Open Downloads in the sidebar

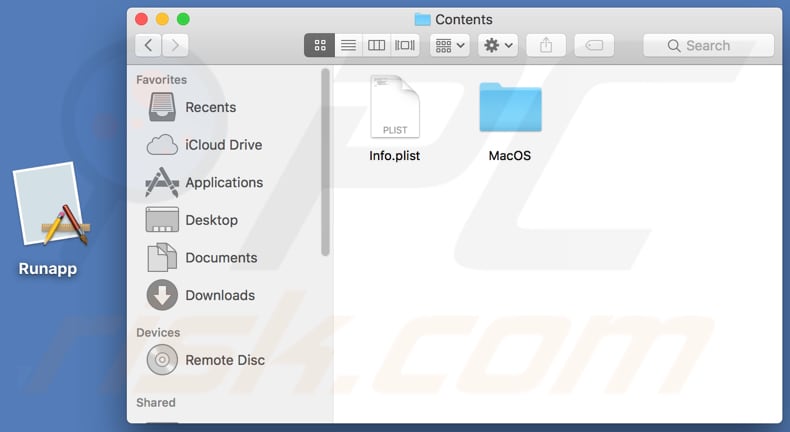tap(220, 295)
